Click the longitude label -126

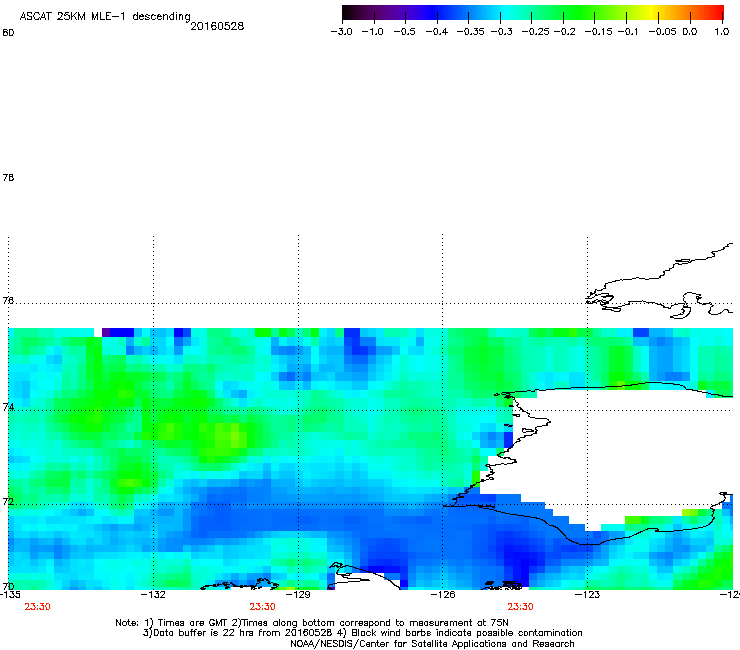click(x=443, y=594)
